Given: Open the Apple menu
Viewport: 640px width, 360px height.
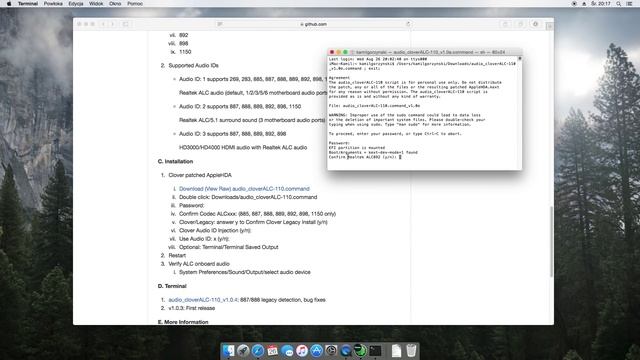Looking at the screenshot, I should [x=9, y=4].
